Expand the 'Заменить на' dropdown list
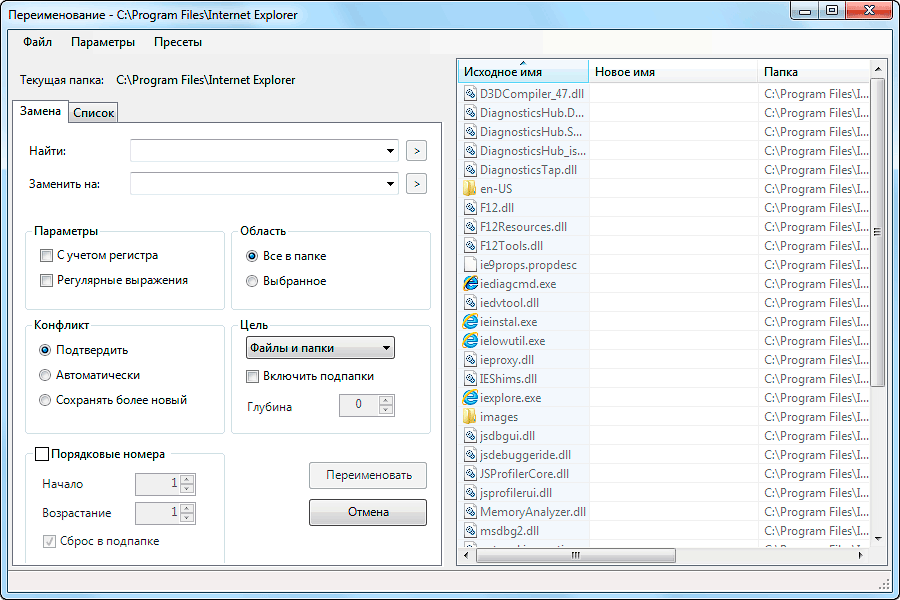 pos(390,184)
